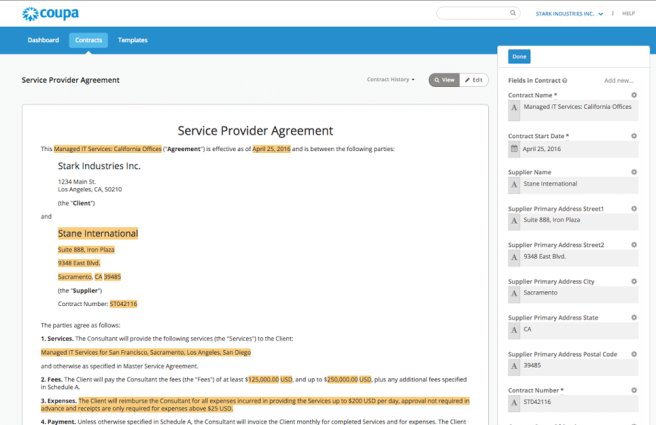Open Contract History dropdown
Viewport: 656px width, 425px height.
[391, 79]
